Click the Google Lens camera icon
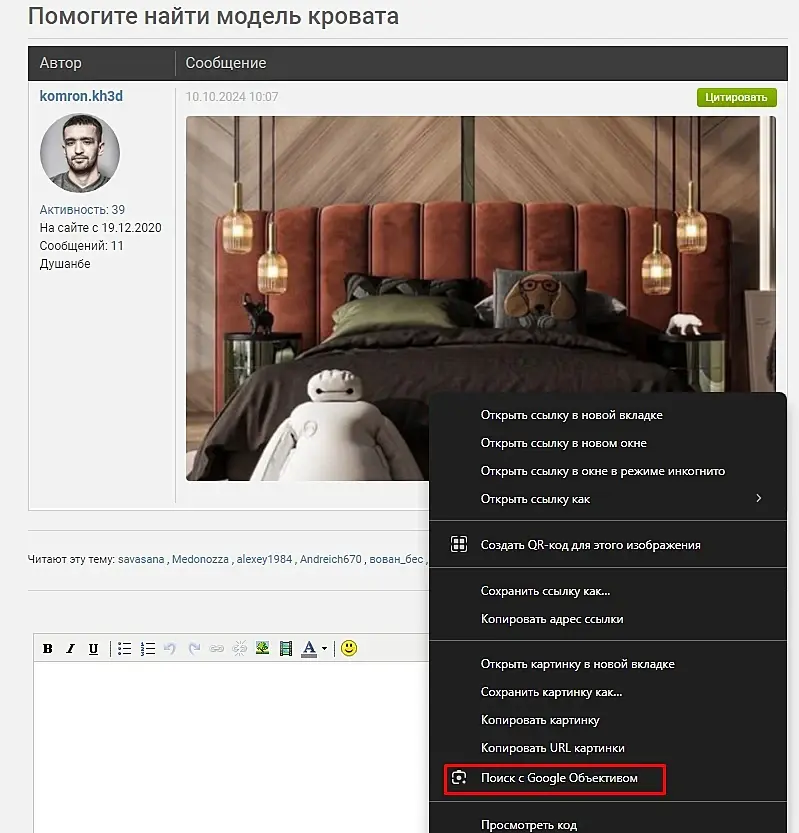Screen dimensions: 799x833 pos(459,778)
